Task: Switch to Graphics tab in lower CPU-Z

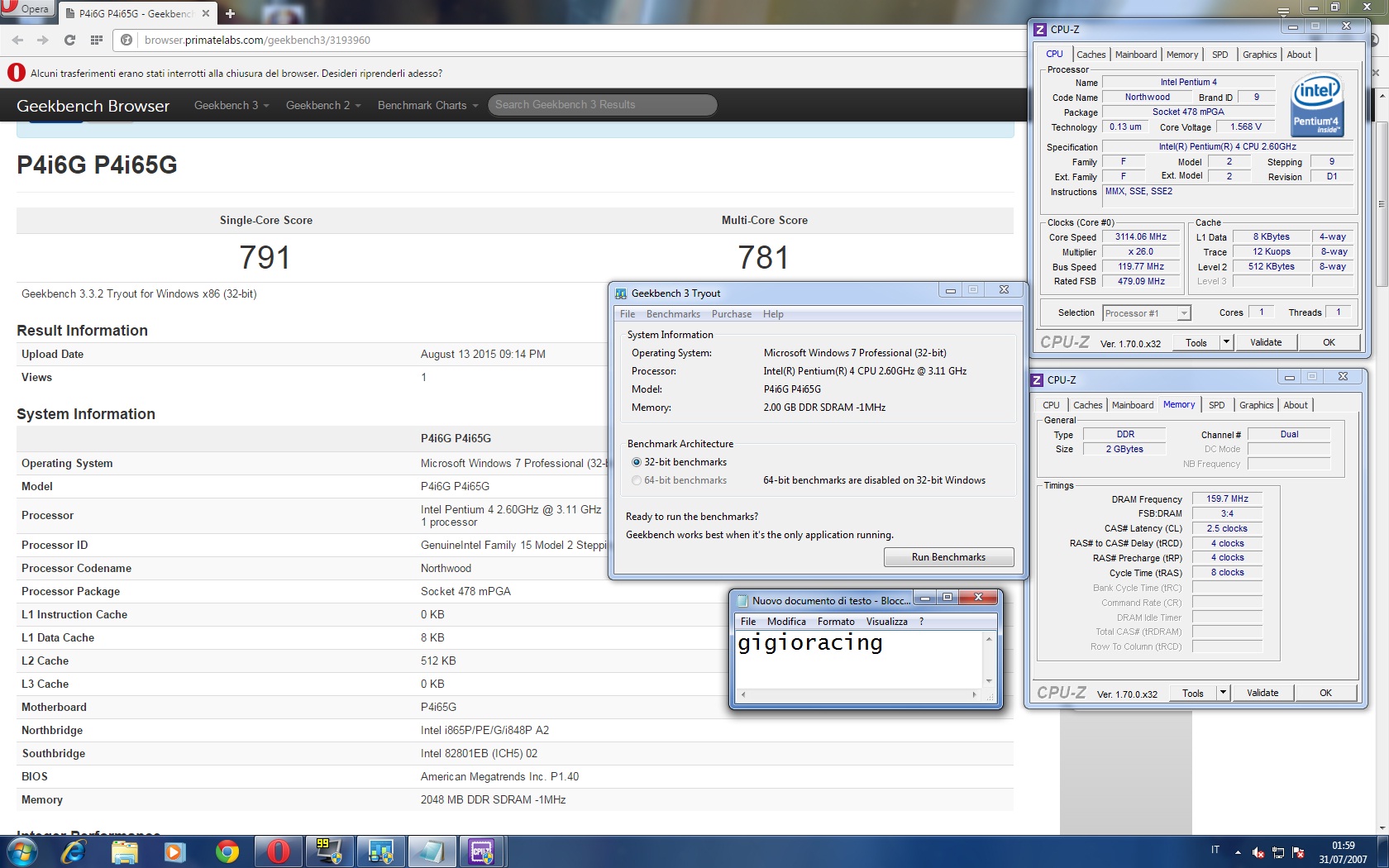Action: pyautogui.click(x=1257, y=405)
